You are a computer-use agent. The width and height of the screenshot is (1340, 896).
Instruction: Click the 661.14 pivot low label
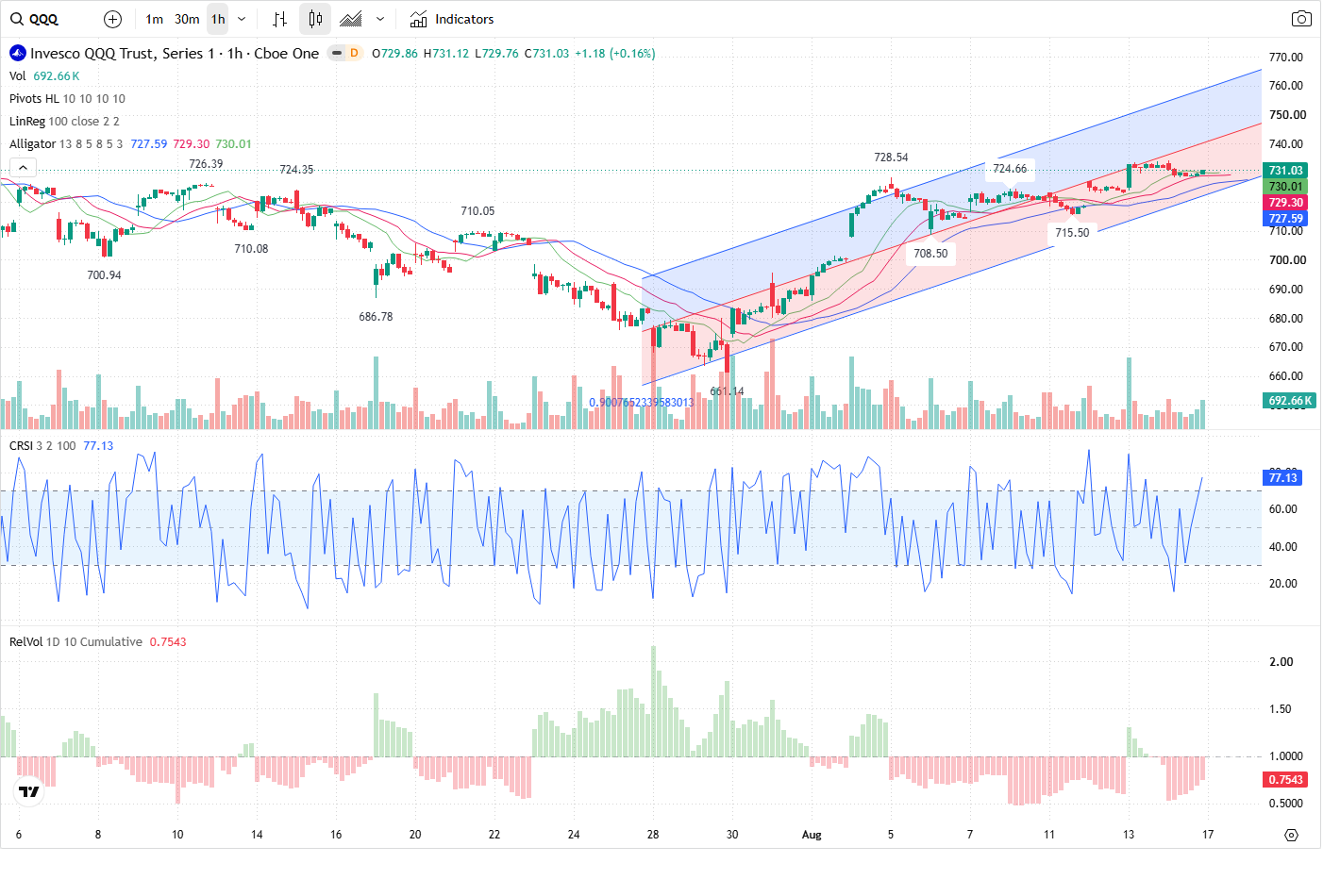pos(727,391)
